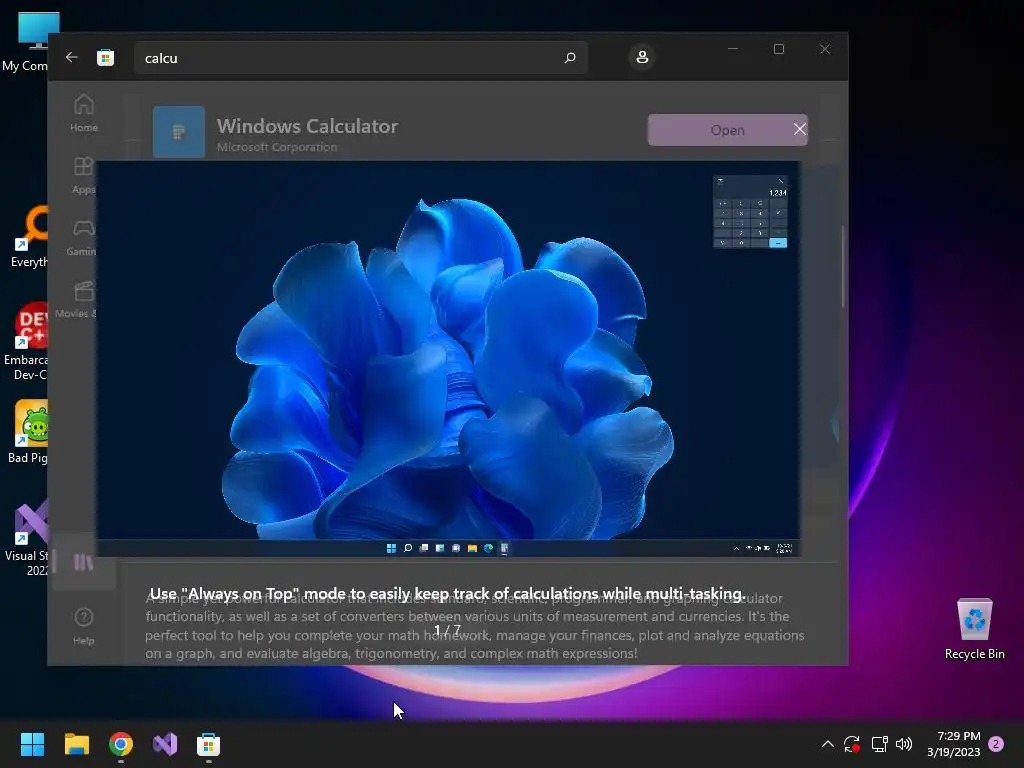Select Everything desktop shortcut
This screenshot has height=768, width=1024.
(29, 236)
